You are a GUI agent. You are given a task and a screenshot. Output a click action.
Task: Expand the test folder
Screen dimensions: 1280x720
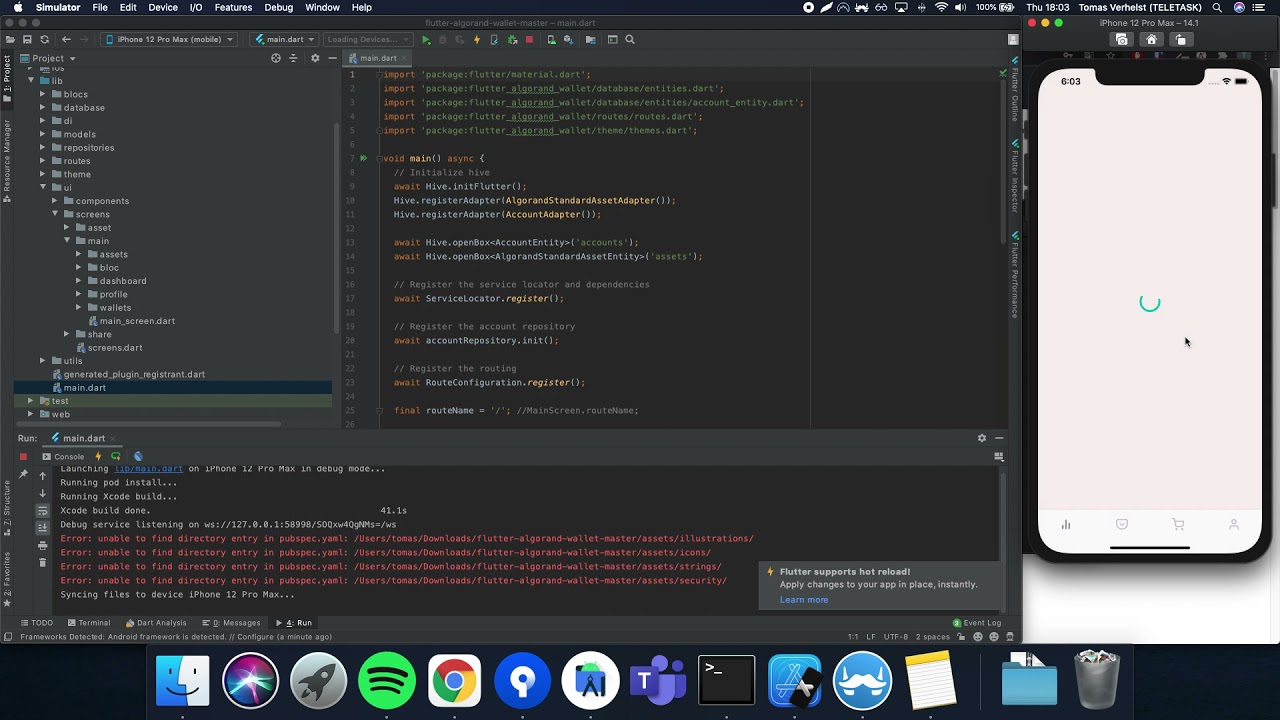[31, 401]
